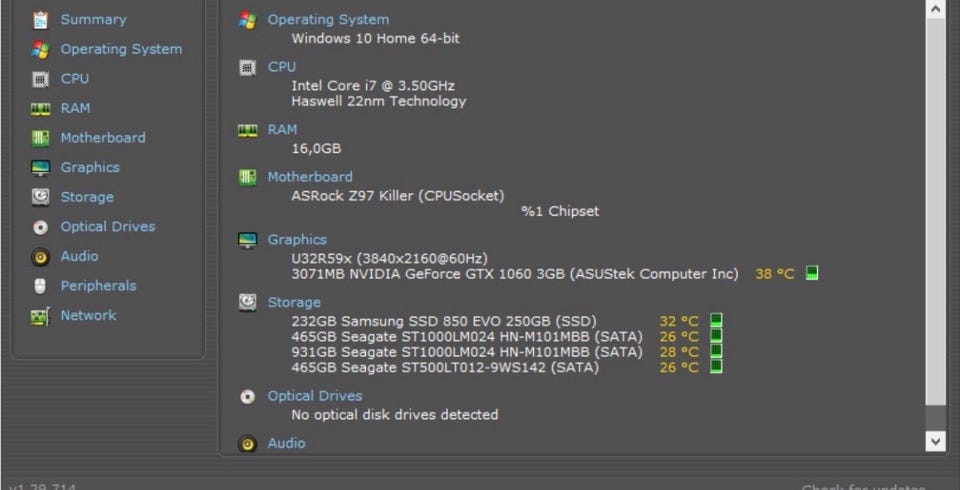Screen dimensions: 960x490
Task: Select the Samsung SSD 850 EVO line
Action: coord(444,322)
